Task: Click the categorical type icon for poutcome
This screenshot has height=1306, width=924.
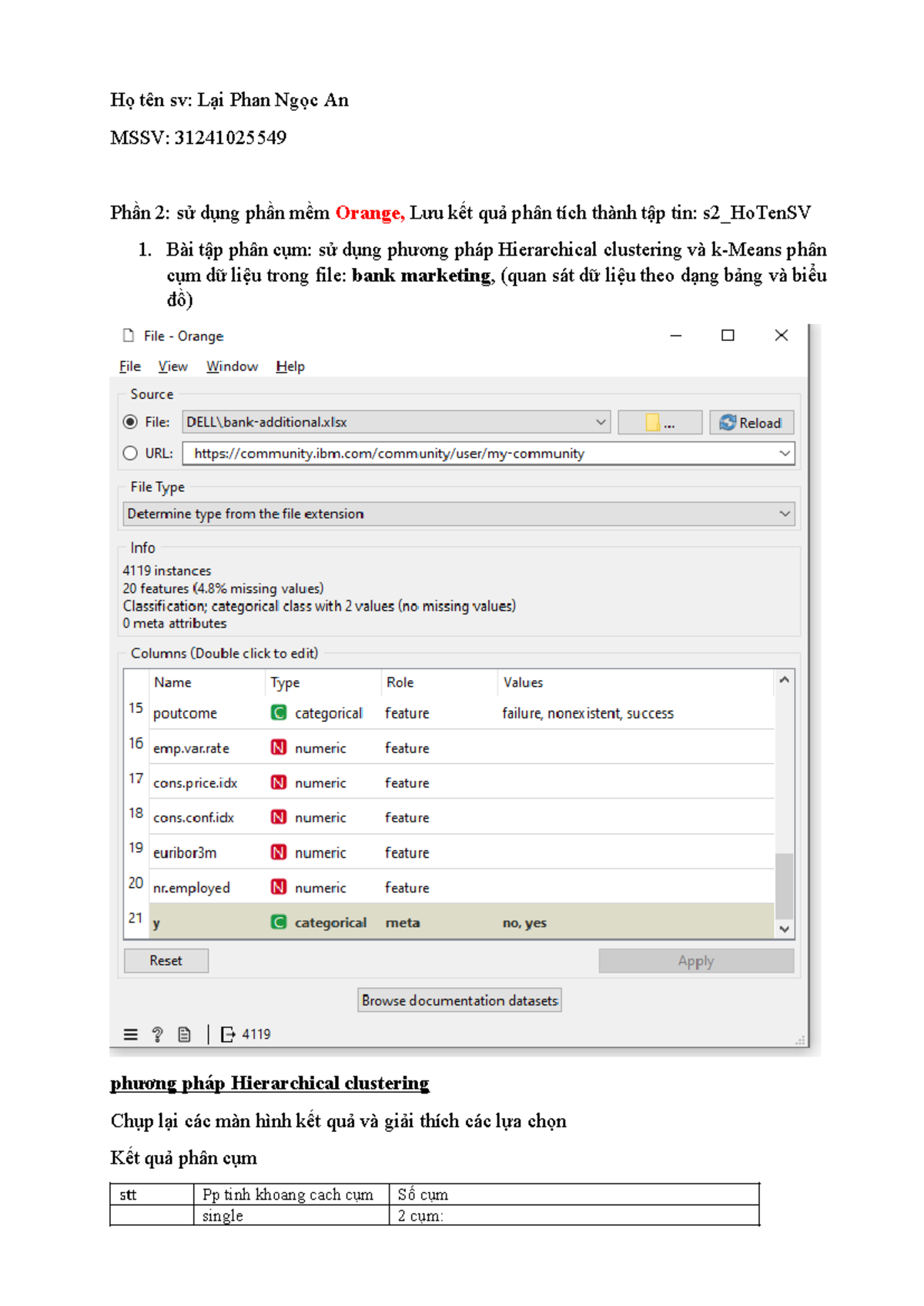Action: [279, 713]
